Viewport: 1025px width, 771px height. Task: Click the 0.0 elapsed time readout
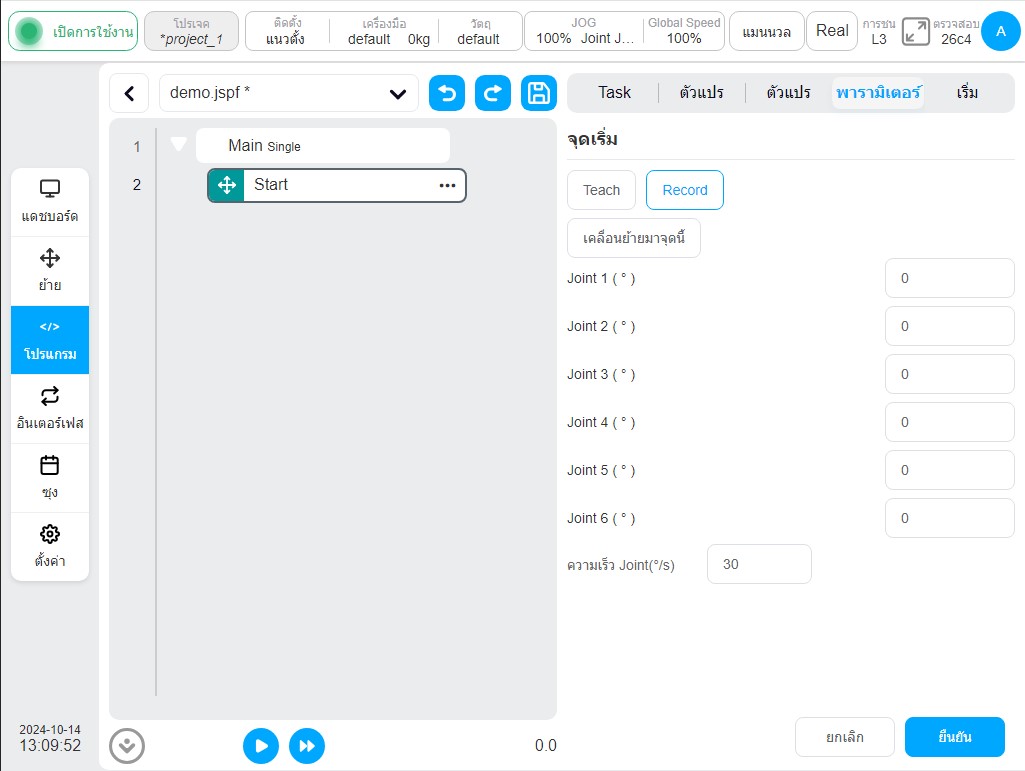545,745
